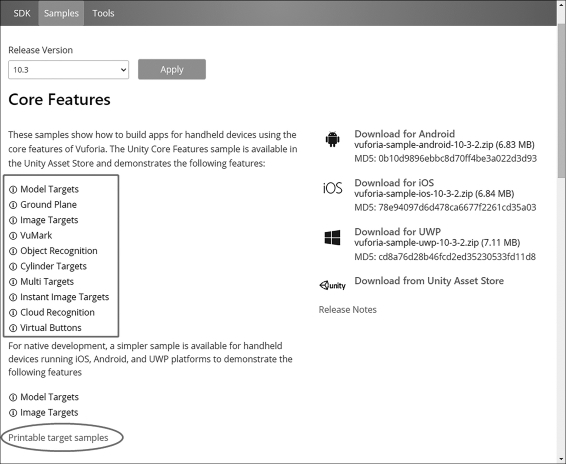Click the Object Recognition feature text

pos(59,251)
